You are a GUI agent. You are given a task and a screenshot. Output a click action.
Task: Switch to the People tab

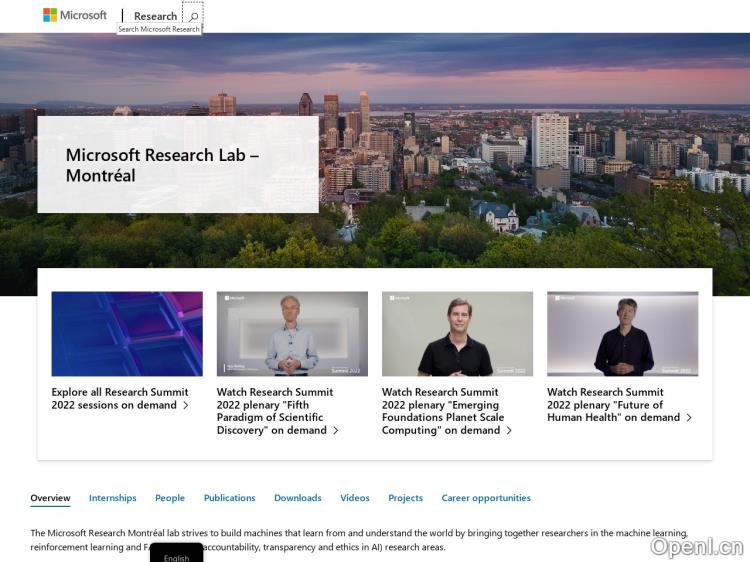(x=170, y=498)
